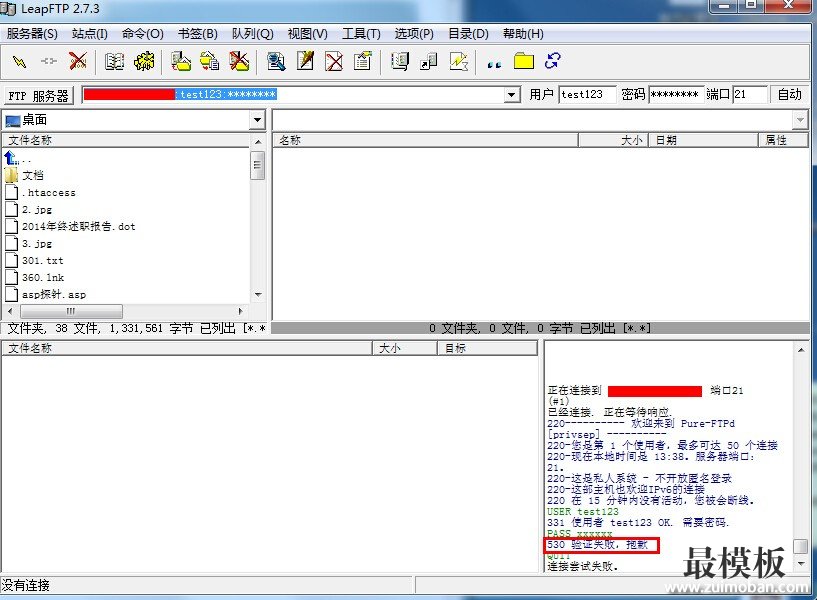817x600 pixels.
Task: Open preferences with the yellow gear icon
Action: [x=144, y=61]
